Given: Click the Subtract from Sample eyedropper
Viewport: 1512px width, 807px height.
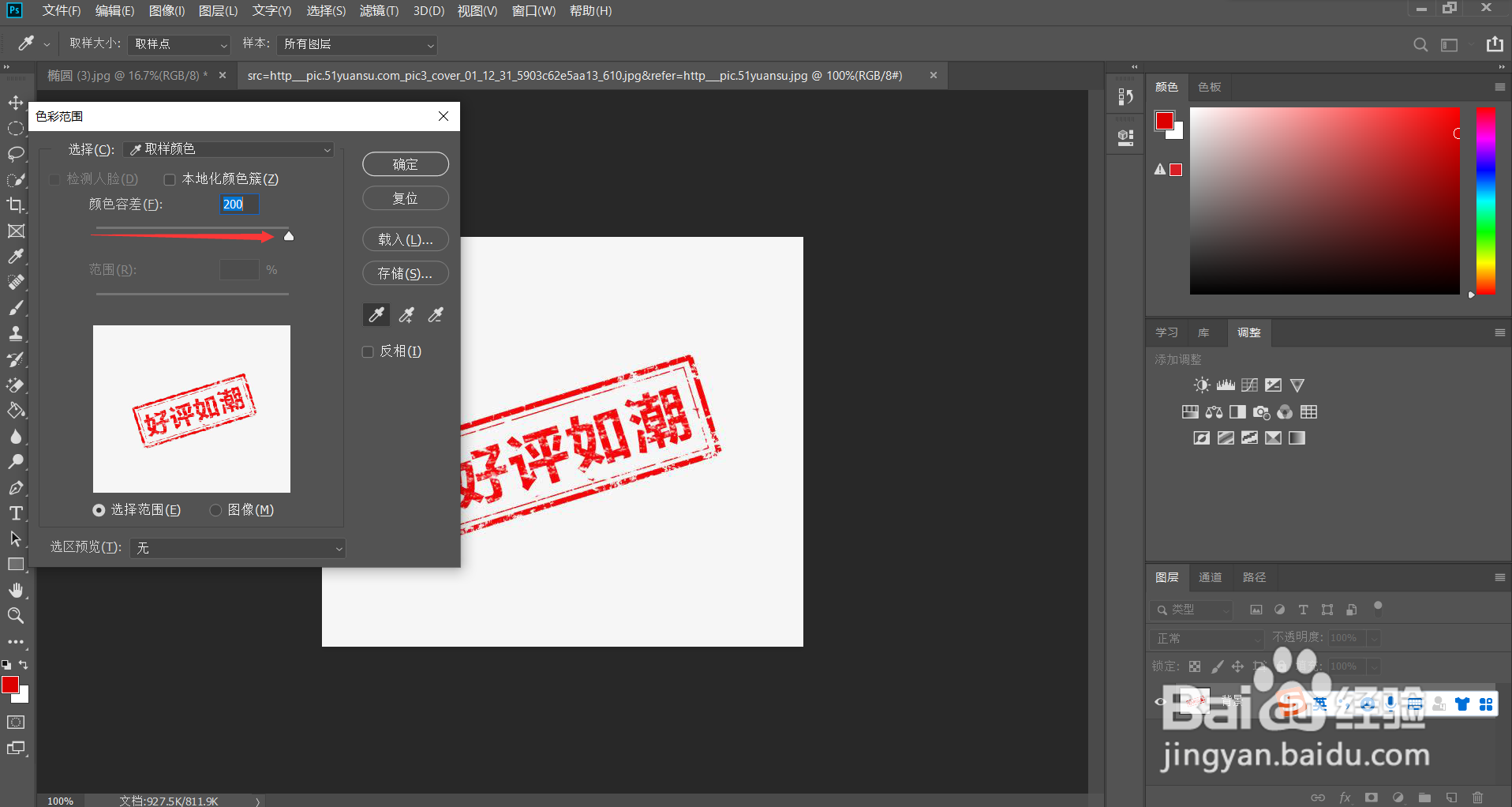Looking at the screenshot, I should tap(436, 315).
